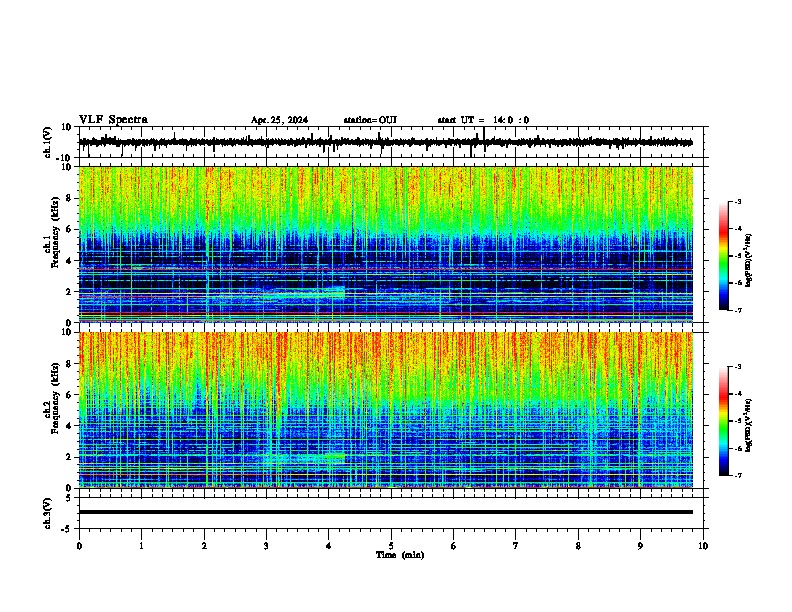Click the "0" tick on the time axis

[x=79, y=546]
